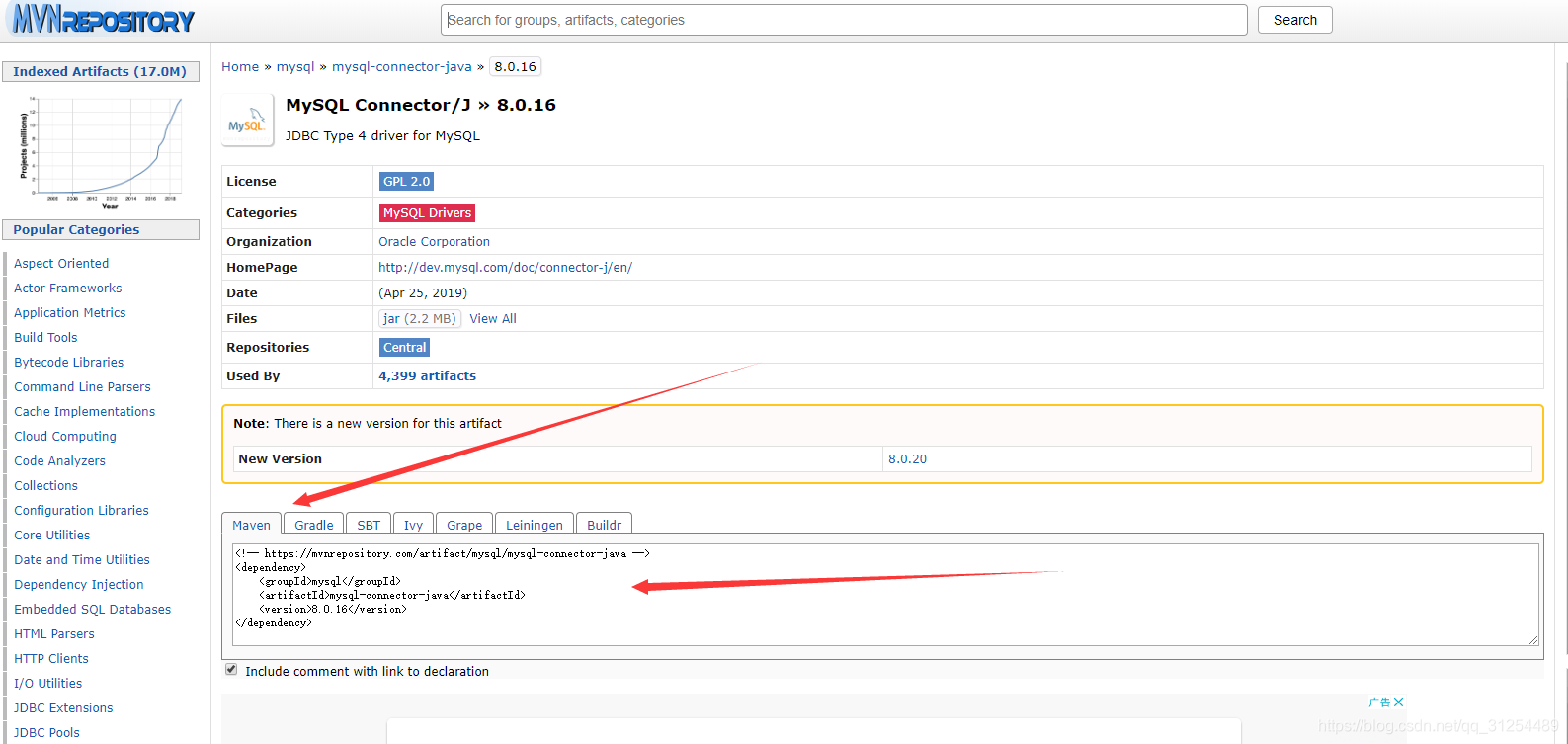
Task: Open Code Analyzers category
Action: (59, 461)
